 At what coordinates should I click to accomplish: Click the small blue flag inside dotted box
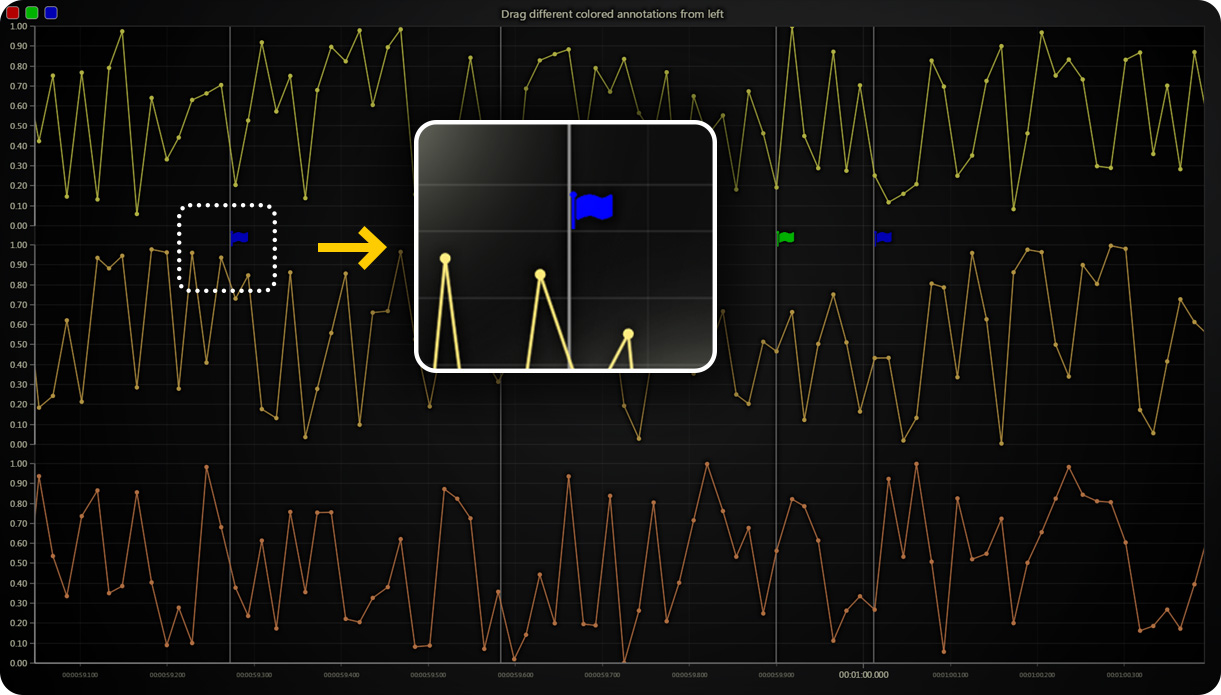239,237
